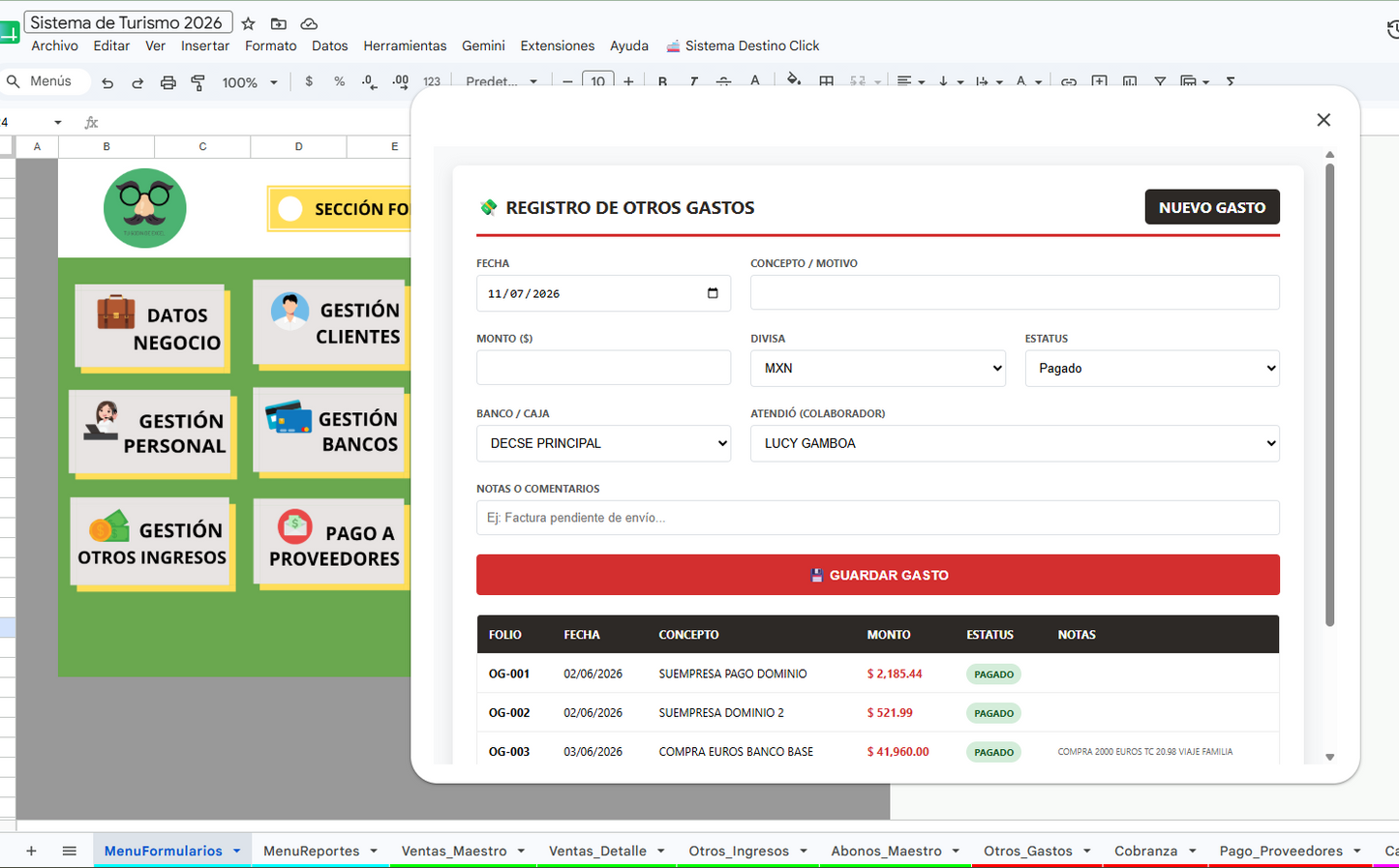The width and height of the screenshot is (1399, 868).
Task: Select the paint format tool
Action: [198, 83]
